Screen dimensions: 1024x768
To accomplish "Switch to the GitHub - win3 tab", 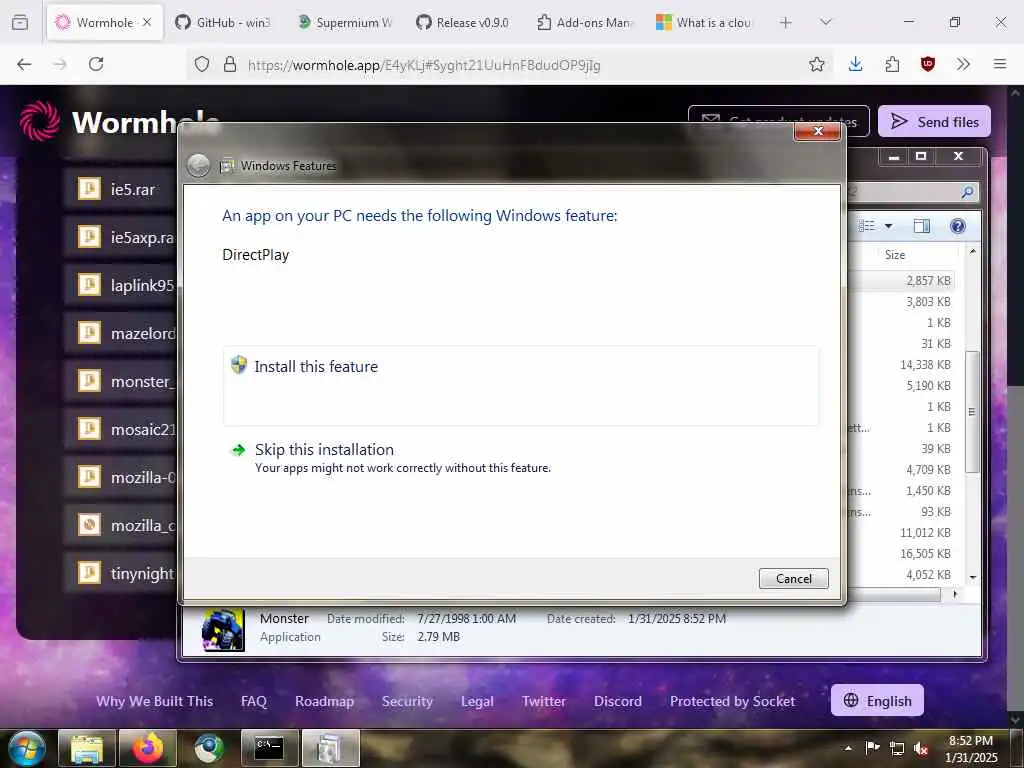I will (224, 22).
